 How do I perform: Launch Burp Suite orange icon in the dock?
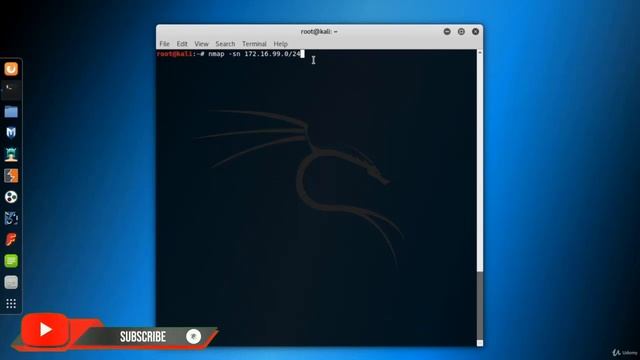(11, 176)
